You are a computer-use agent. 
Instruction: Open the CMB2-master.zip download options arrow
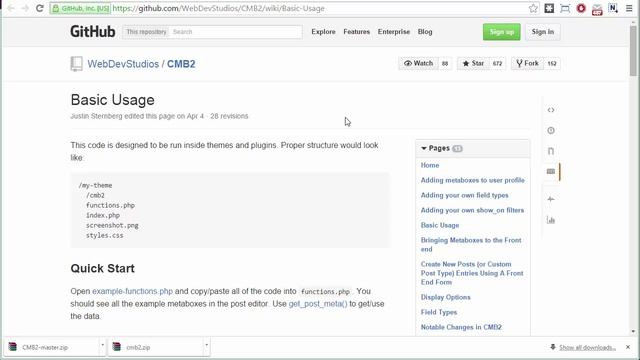tap(102, 345)
